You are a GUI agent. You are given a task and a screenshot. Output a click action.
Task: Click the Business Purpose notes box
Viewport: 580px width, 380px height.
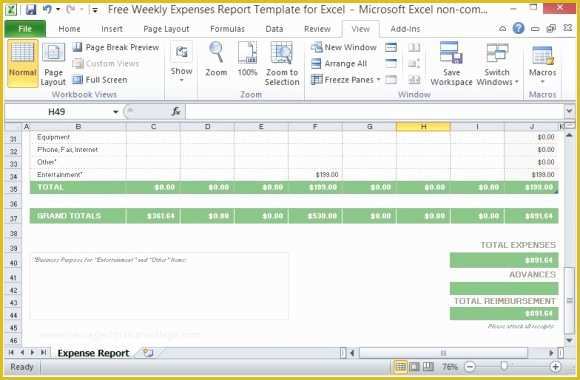coord(159,286)
